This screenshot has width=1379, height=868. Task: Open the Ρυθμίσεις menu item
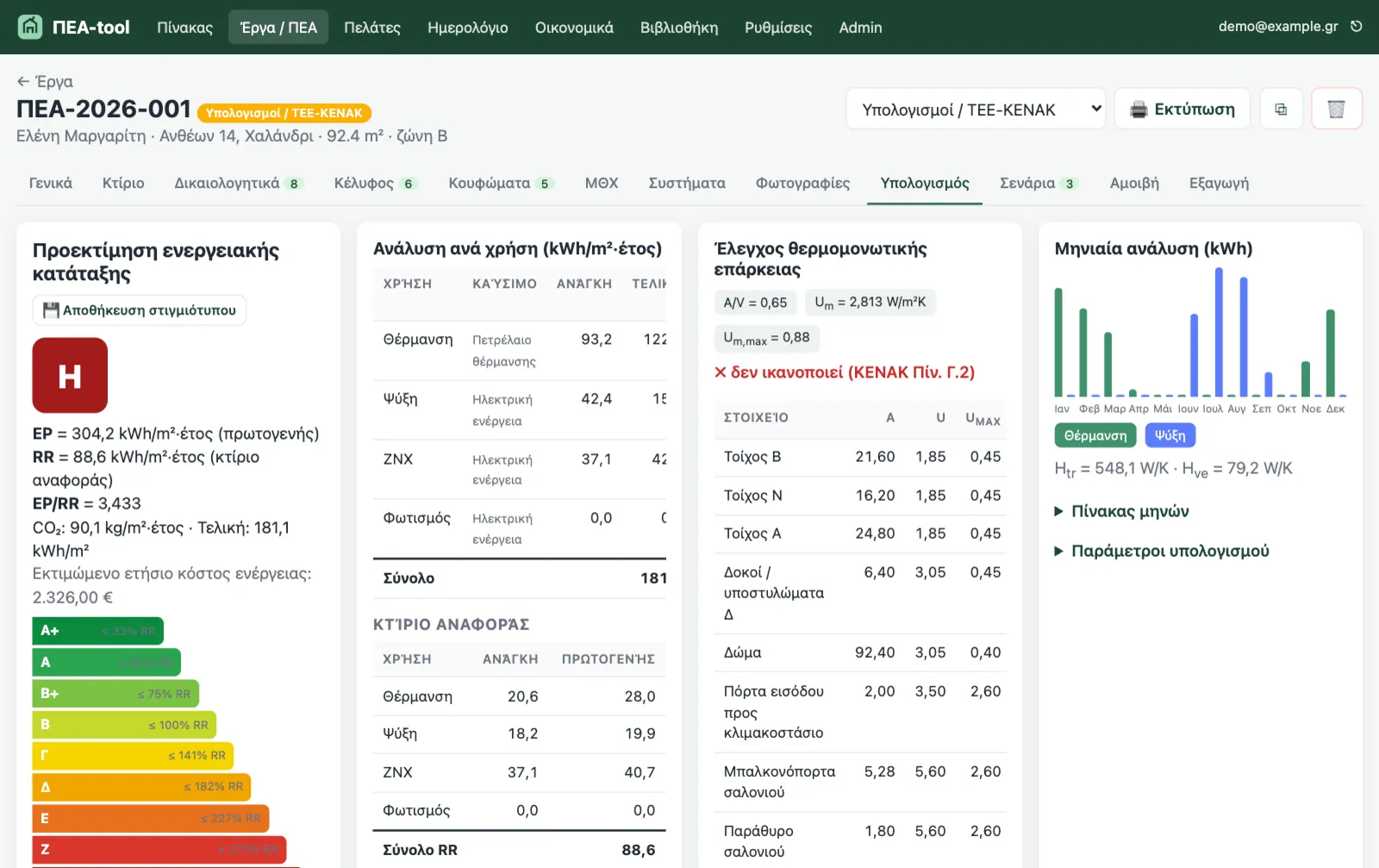pos(778,28)
